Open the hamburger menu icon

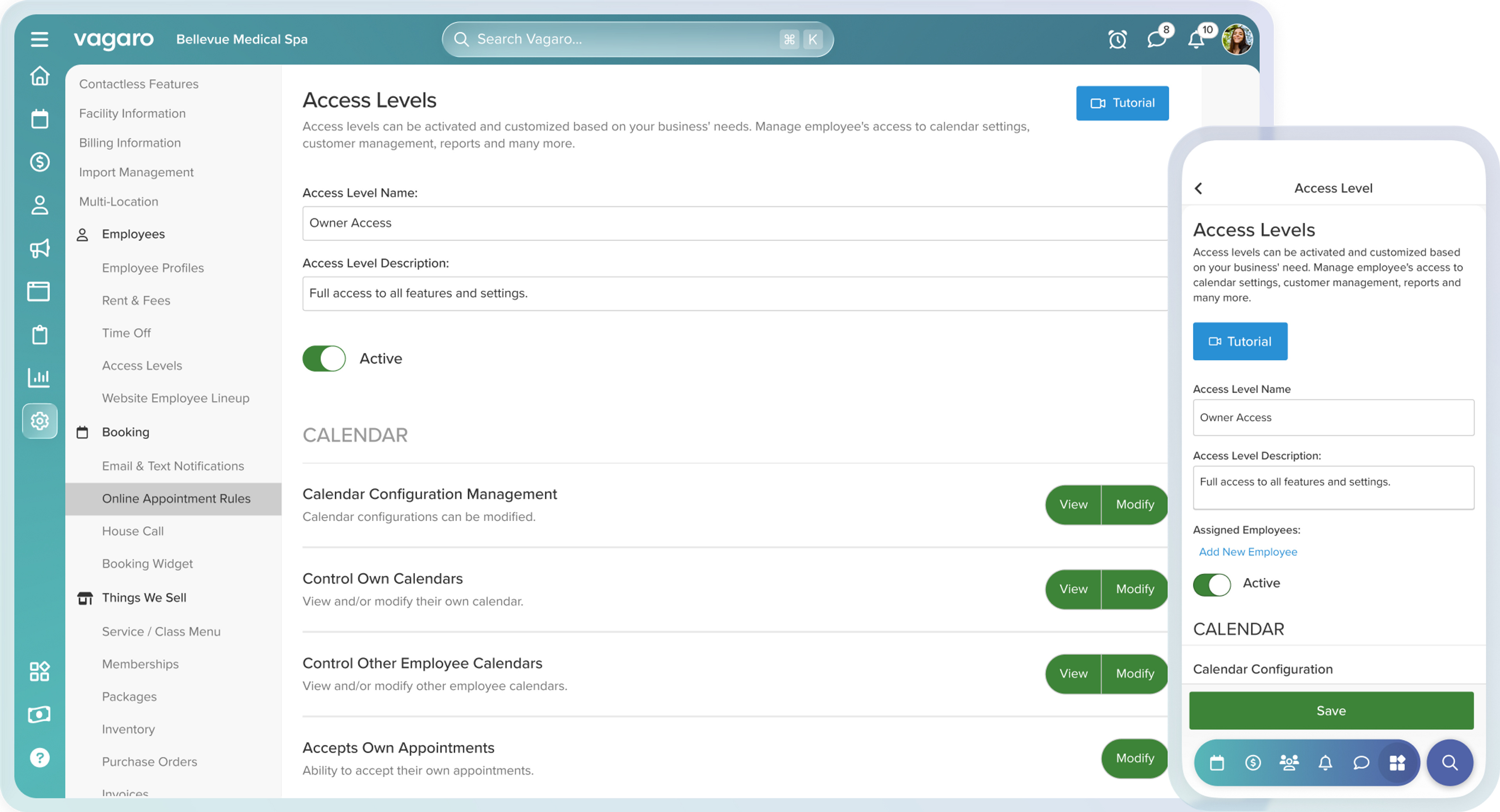click(39, 39)
